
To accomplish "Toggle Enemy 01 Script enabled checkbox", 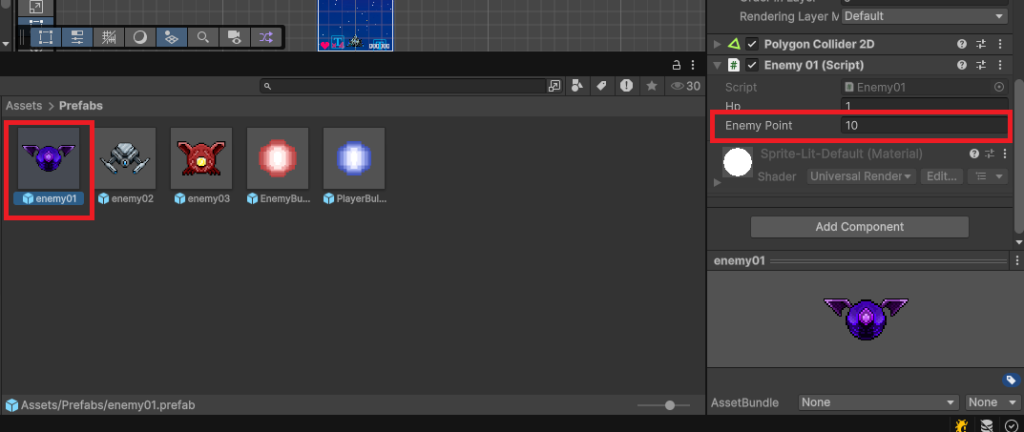I will pos(752,65).
